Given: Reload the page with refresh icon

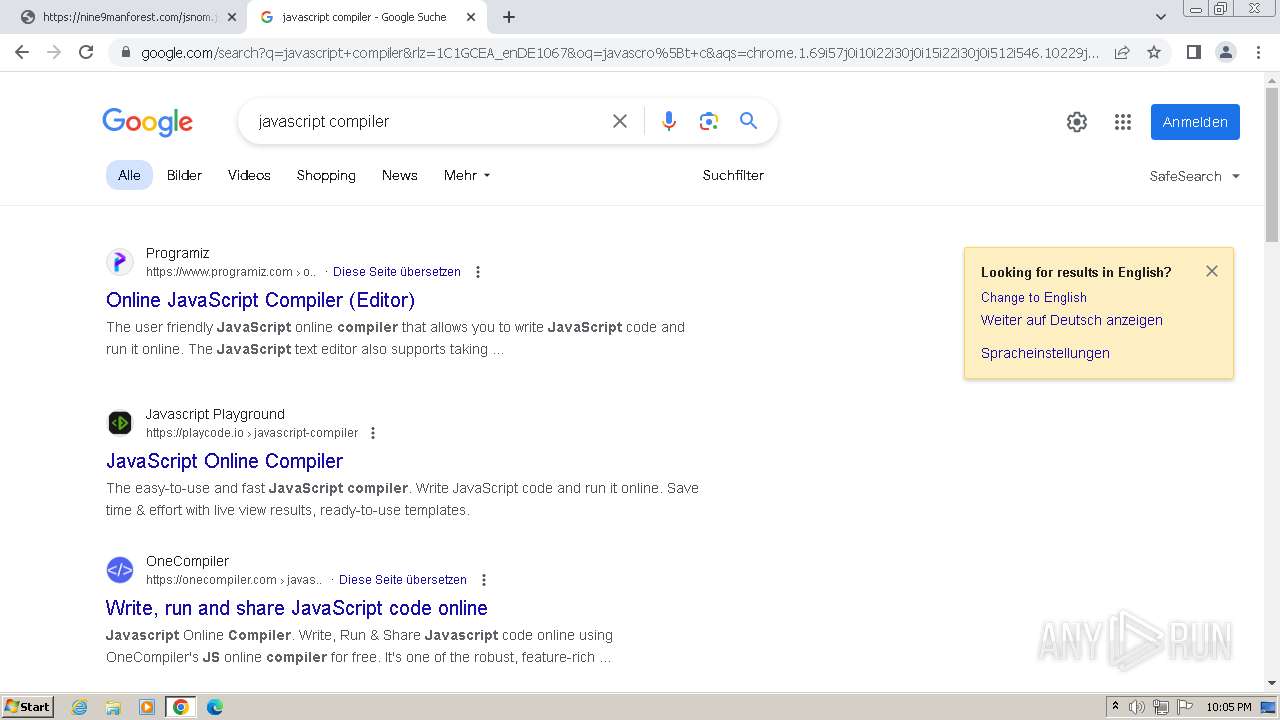Looking at the screenshot, I should [86, 52].
